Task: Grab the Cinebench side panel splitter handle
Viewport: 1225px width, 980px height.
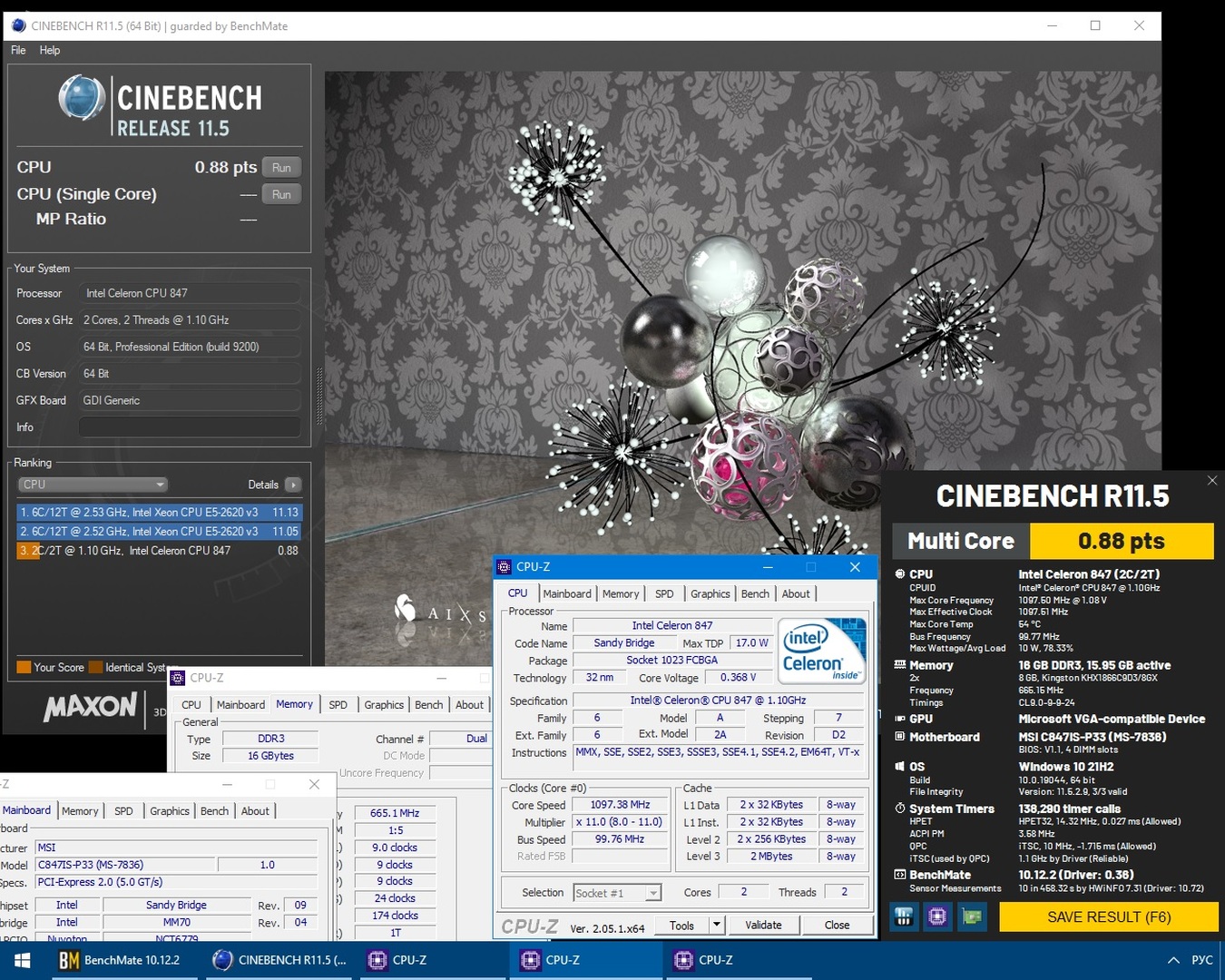Action: click(x=318, y=396)
